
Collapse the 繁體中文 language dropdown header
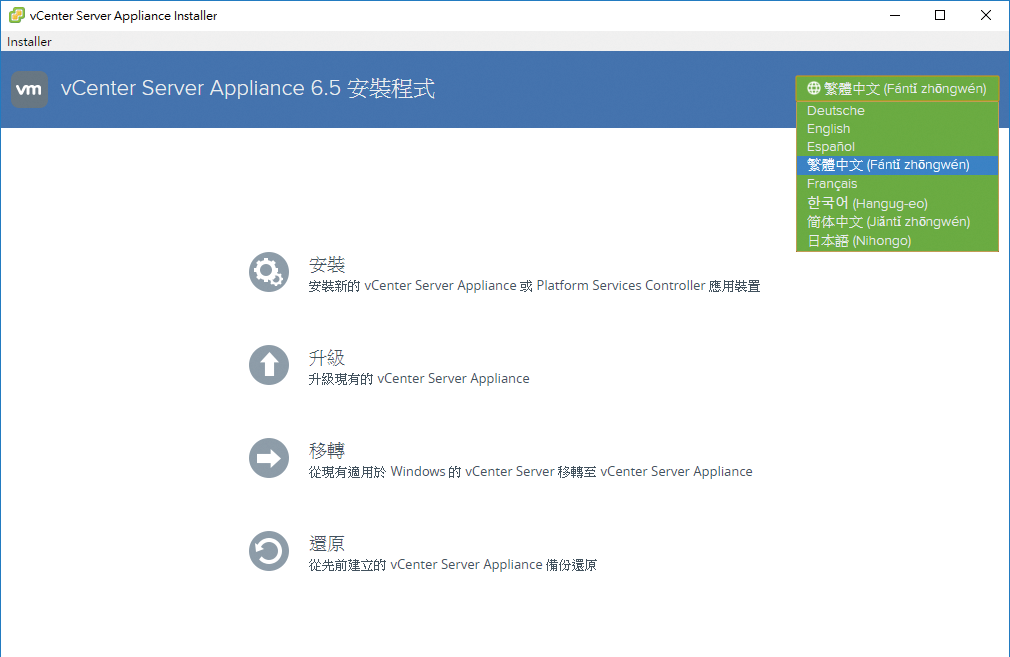click(x=897, y=88)
